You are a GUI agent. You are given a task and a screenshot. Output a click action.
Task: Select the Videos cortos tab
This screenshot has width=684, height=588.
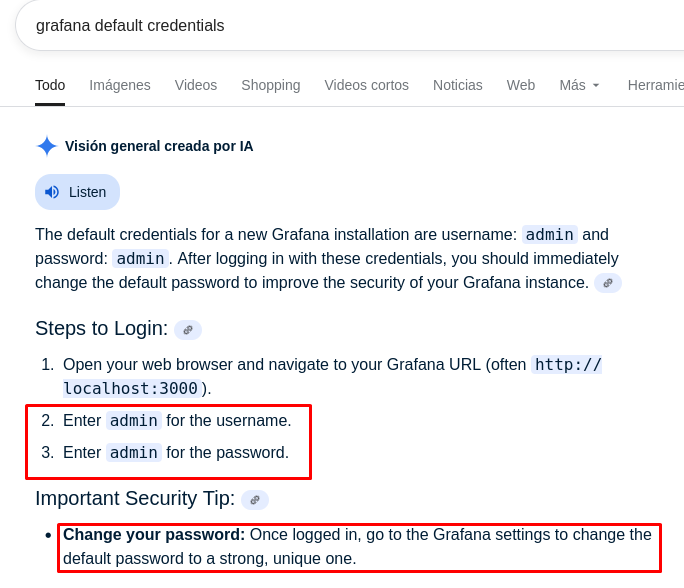(x=366, y=85)
